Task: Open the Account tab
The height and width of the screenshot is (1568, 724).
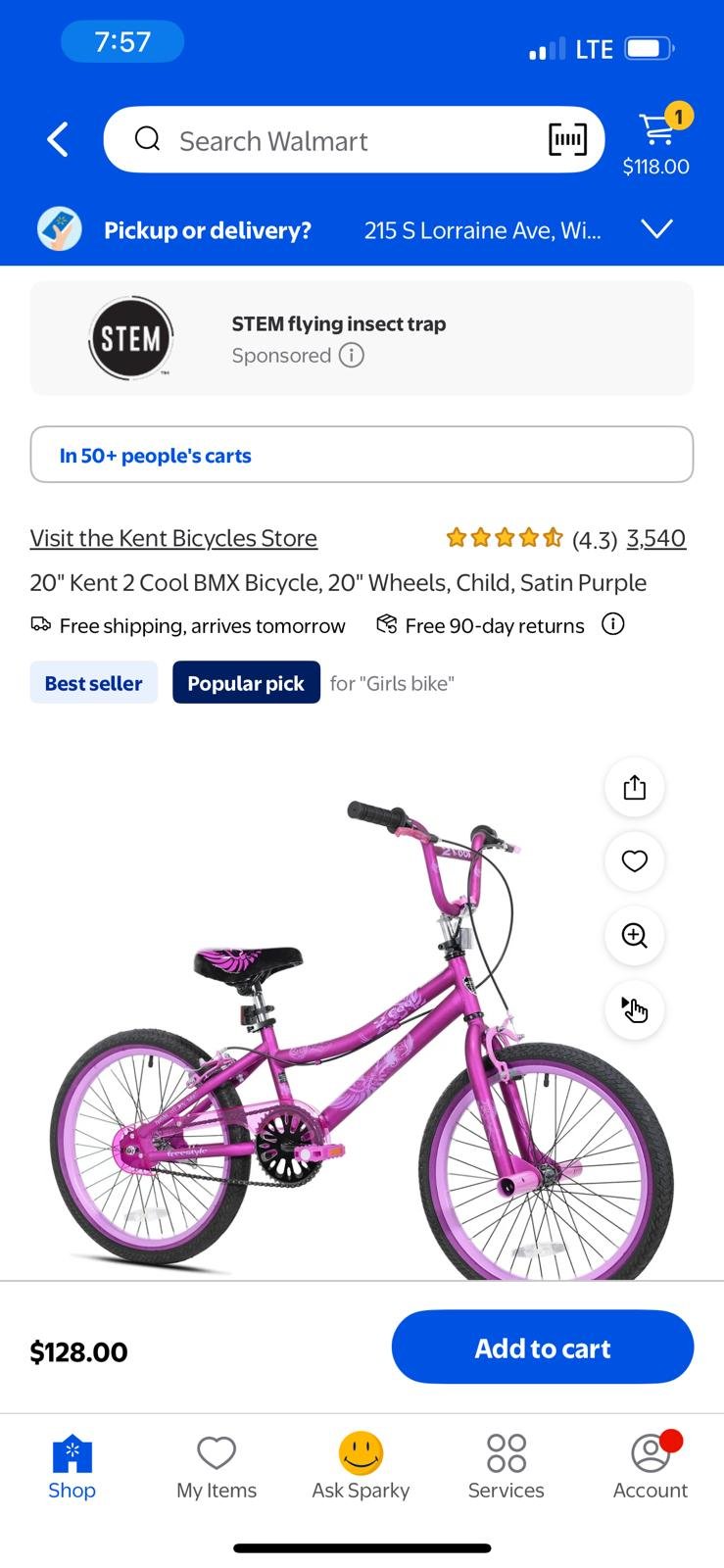Action: click(x=651, y=1466)
